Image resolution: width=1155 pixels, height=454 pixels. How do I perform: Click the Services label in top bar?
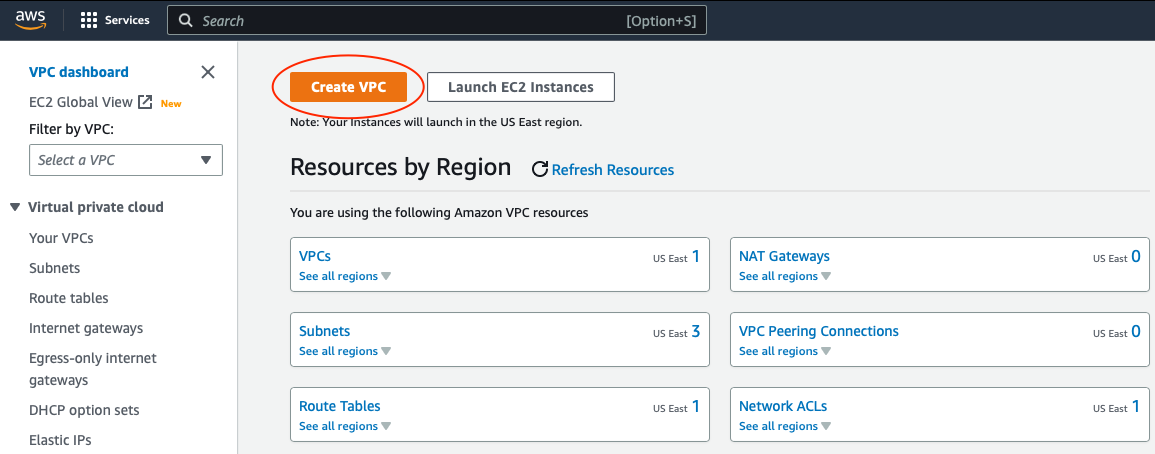pos(127,21)
